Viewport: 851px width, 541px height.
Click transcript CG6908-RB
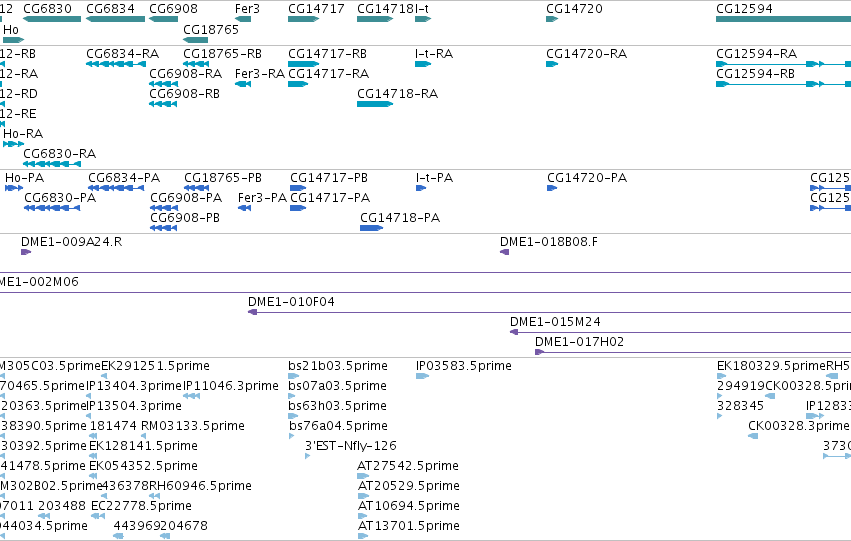pyautogui.click(x=163, y=104)
